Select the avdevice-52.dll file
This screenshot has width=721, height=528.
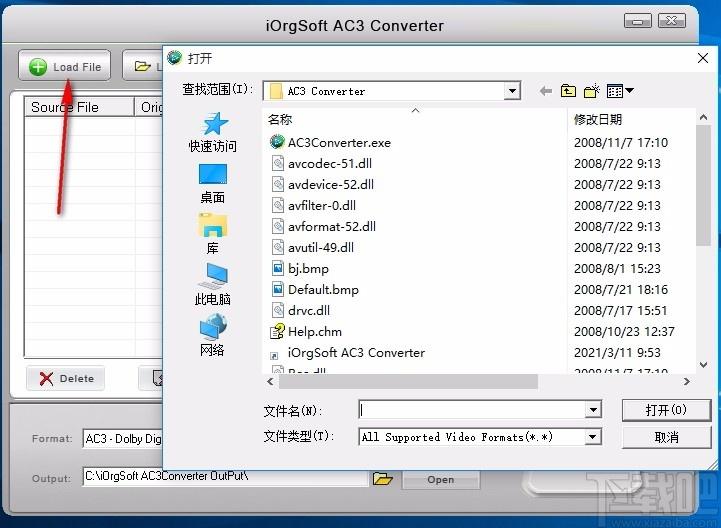(x=331, y=185)
